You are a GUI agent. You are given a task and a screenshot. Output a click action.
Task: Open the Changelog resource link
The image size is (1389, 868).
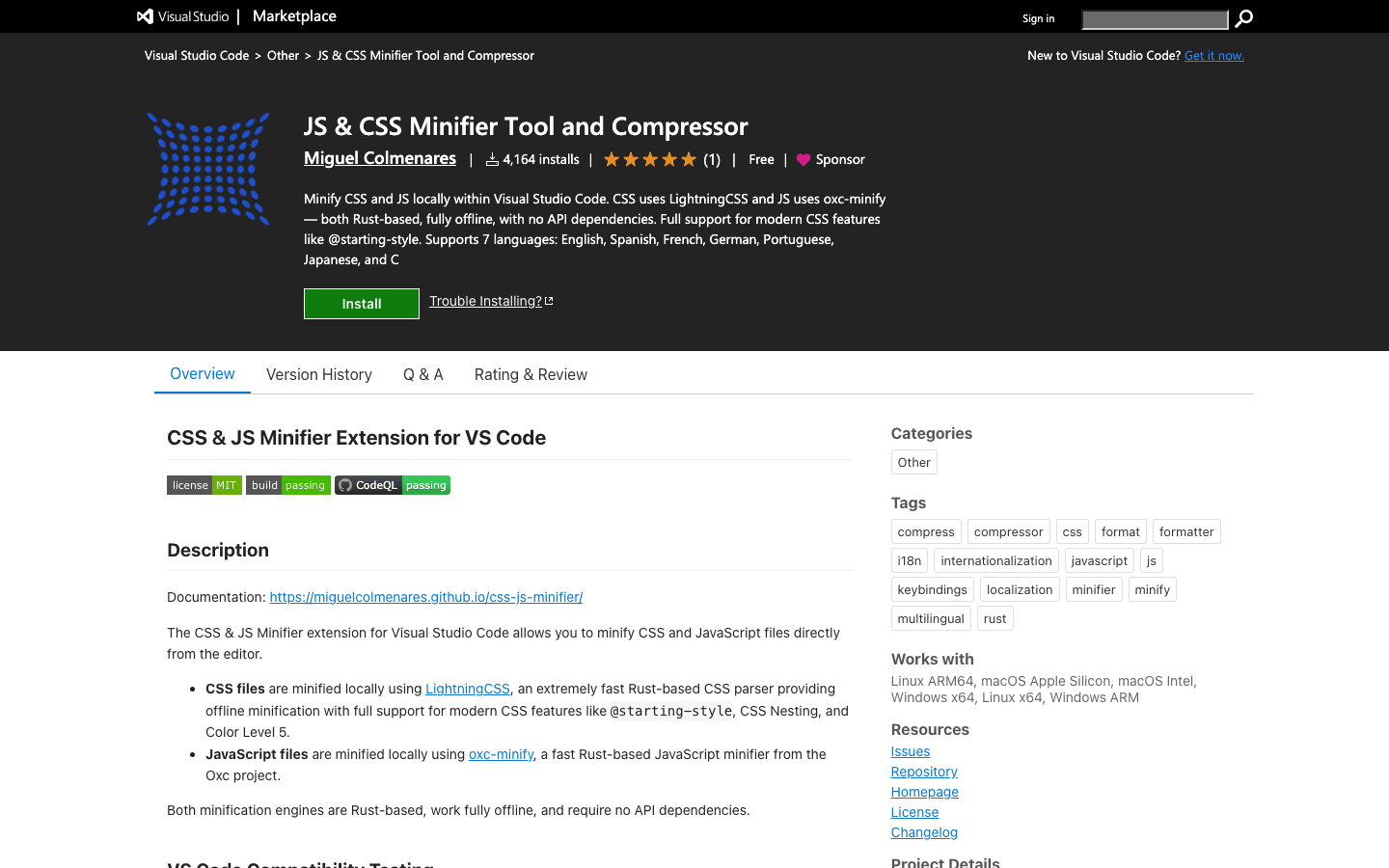(924, 832)
